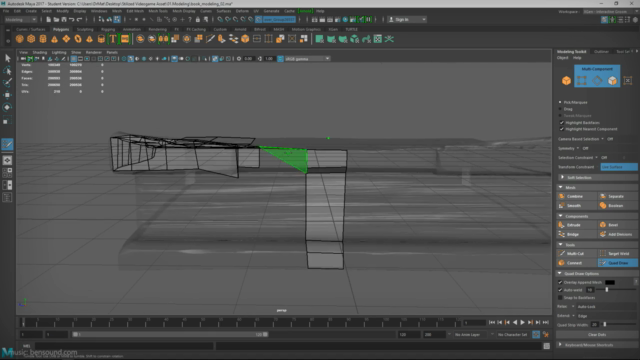Click the Redo arrow icon in status line
Viewport: 640px width, 360px height.
tap(80, 20)
